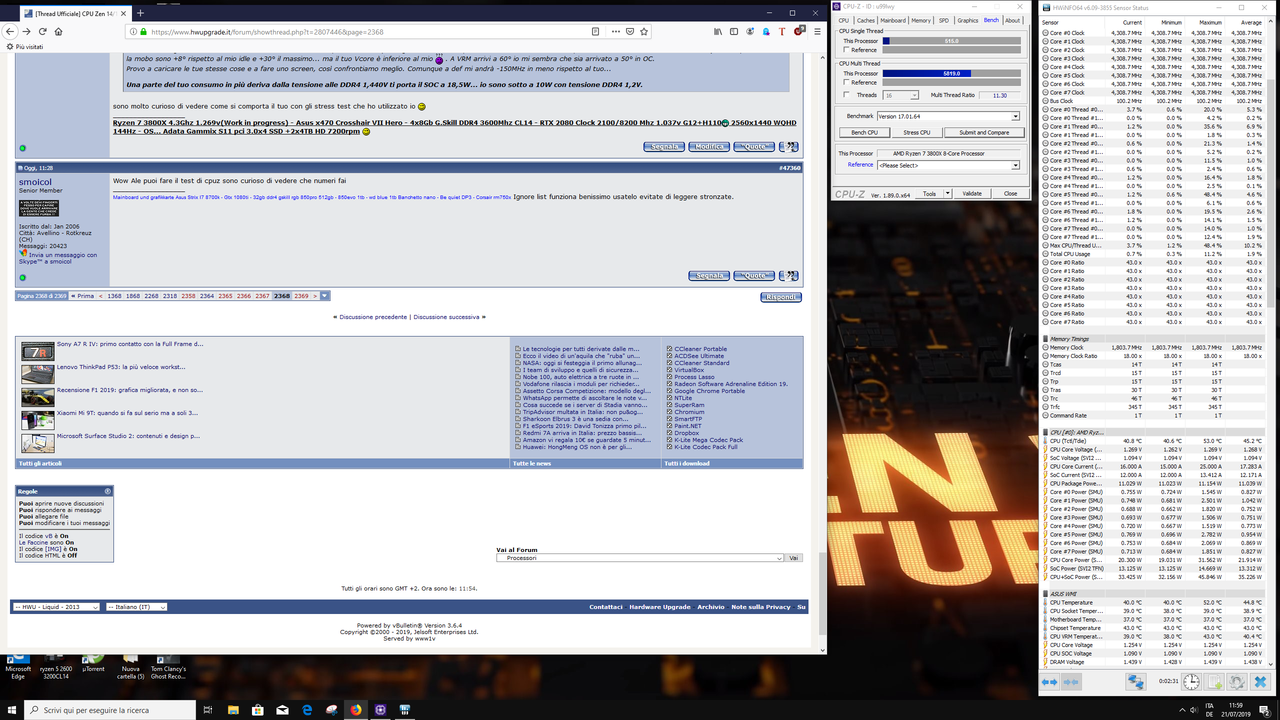
Task: Launch Chrome from the taskbar
Action: pyautogui.click(x=356, y=709)
